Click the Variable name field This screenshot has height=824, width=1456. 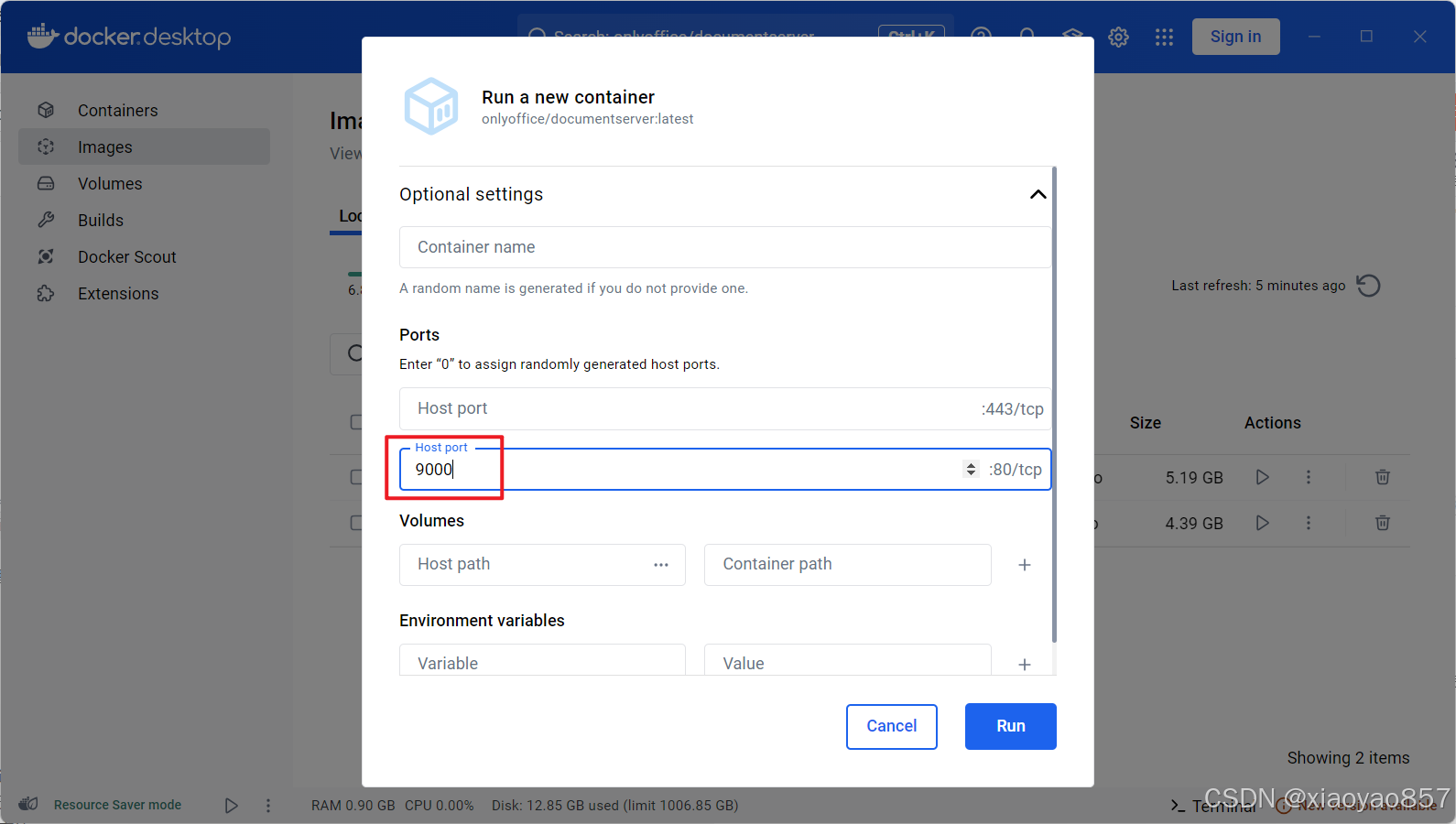tap(542, 661)
